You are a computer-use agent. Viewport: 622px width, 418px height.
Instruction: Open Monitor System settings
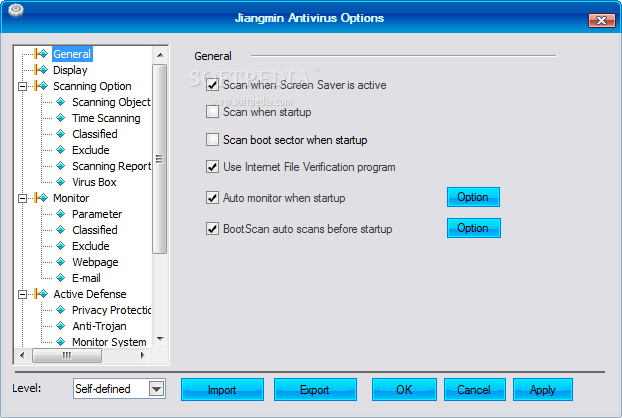tap(109, 342)
